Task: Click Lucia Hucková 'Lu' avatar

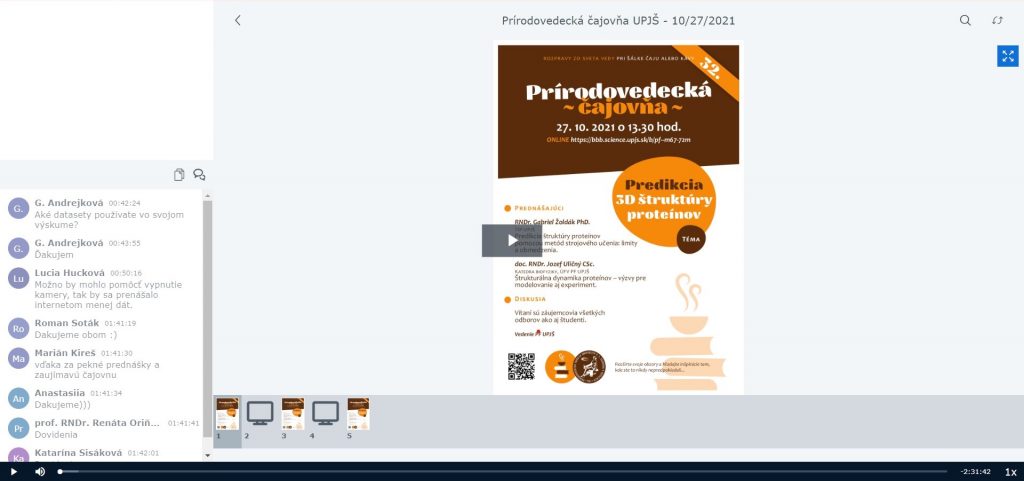Action: (19, 278)
